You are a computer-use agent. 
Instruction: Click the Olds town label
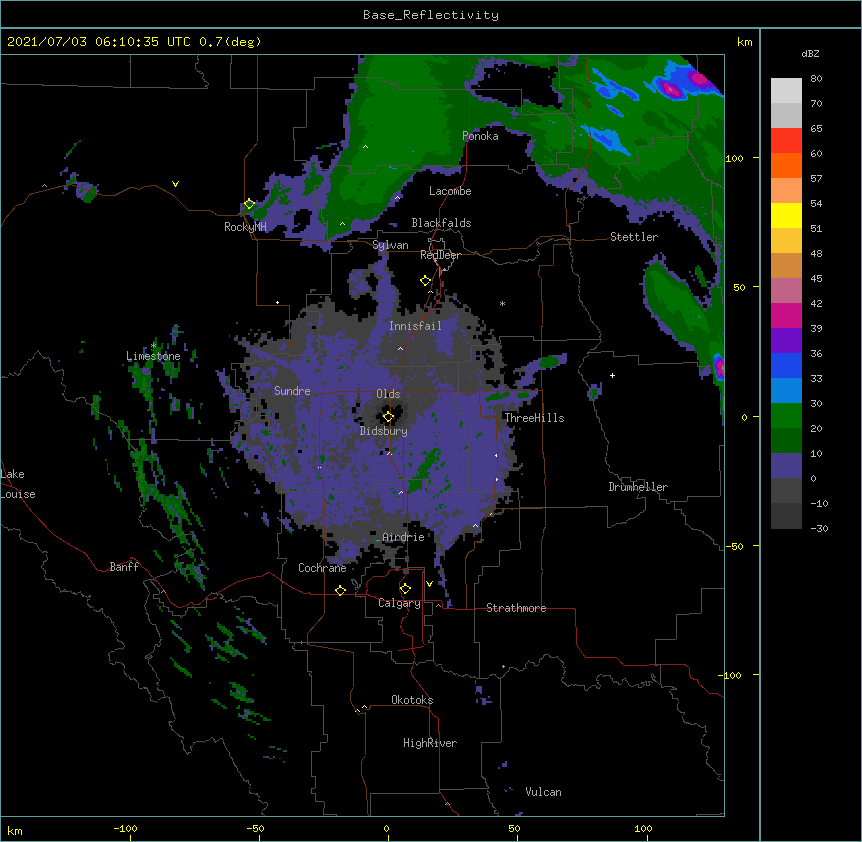point(388,394)
